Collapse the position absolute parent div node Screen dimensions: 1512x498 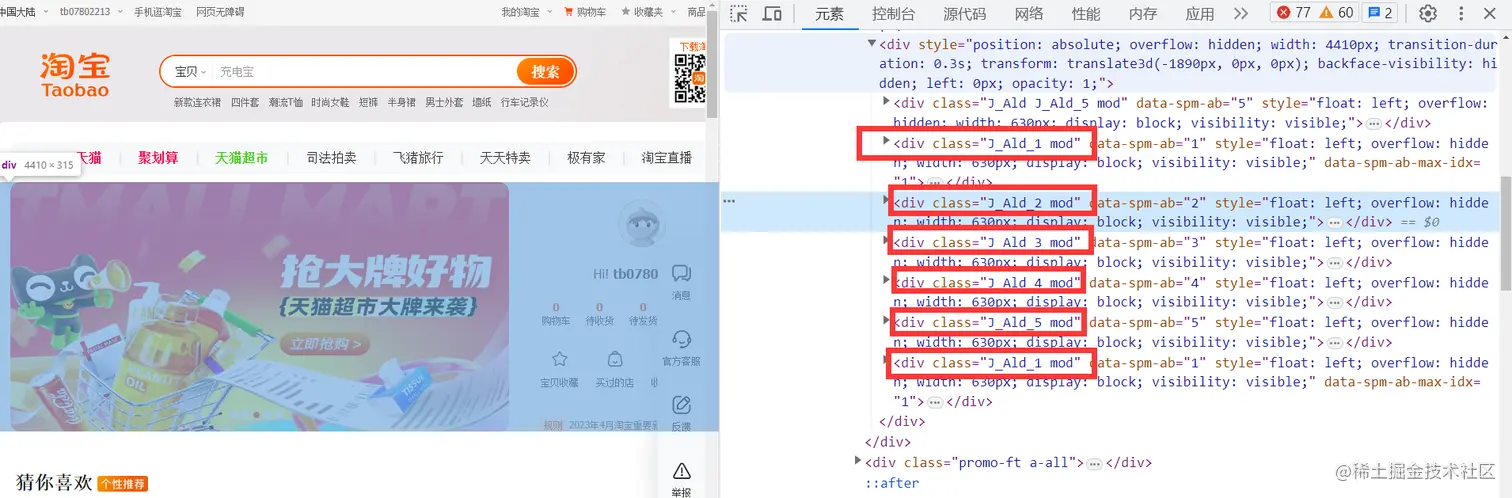coord(872,43)
